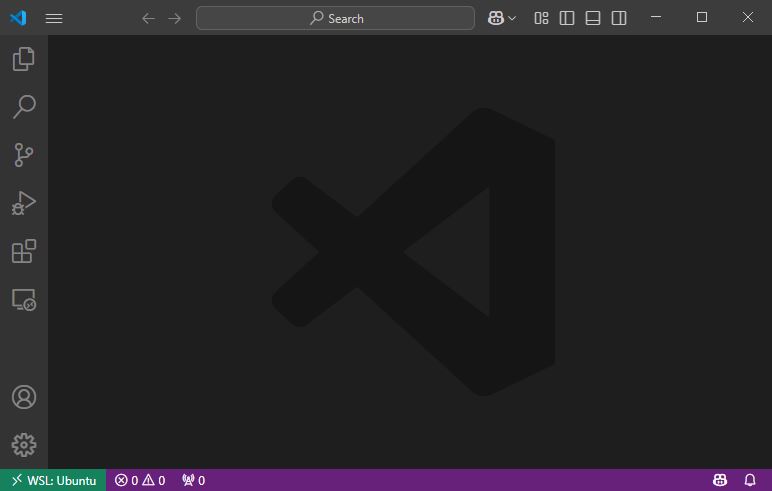Image resolution: width=772 pixels, height=491 pixels.
Task: Minimize the VS Code window
Action: [x=656, y=17]
